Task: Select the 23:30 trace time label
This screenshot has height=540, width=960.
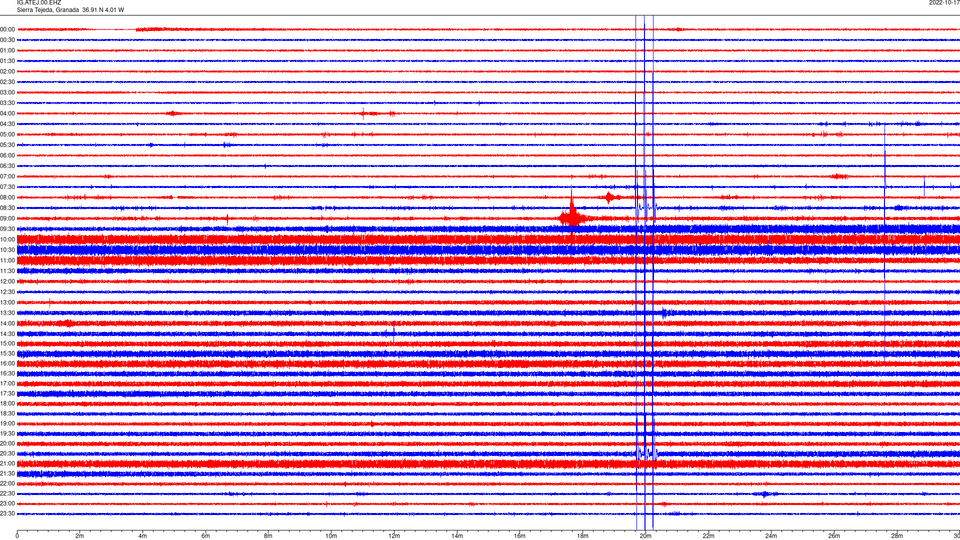Action: pos(7,514)
